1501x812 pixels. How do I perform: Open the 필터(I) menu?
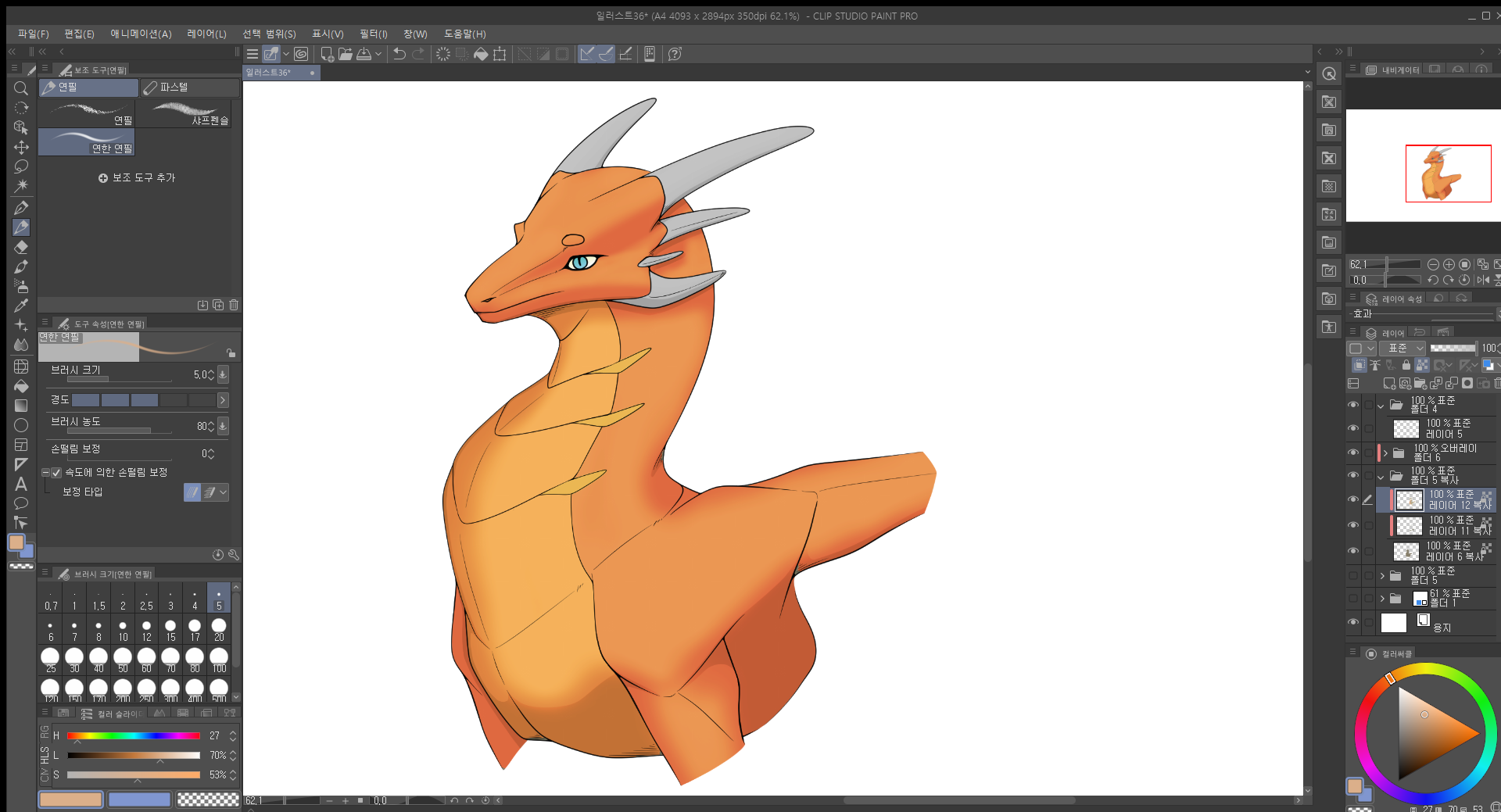pyautogui.click(x=373, y=34)
